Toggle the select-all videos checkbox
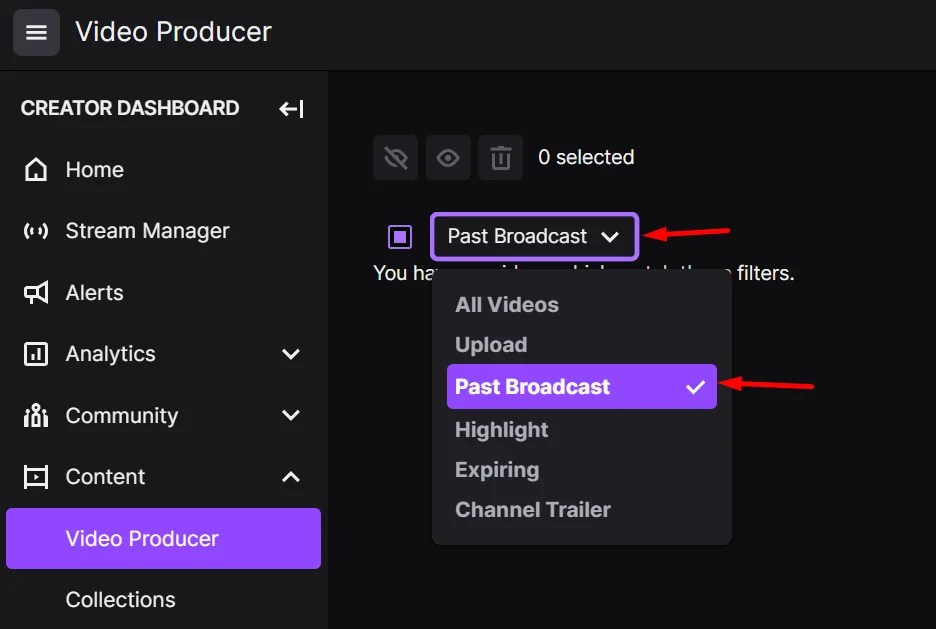Viewport: 936px width, 629px height. click(399, 236)
